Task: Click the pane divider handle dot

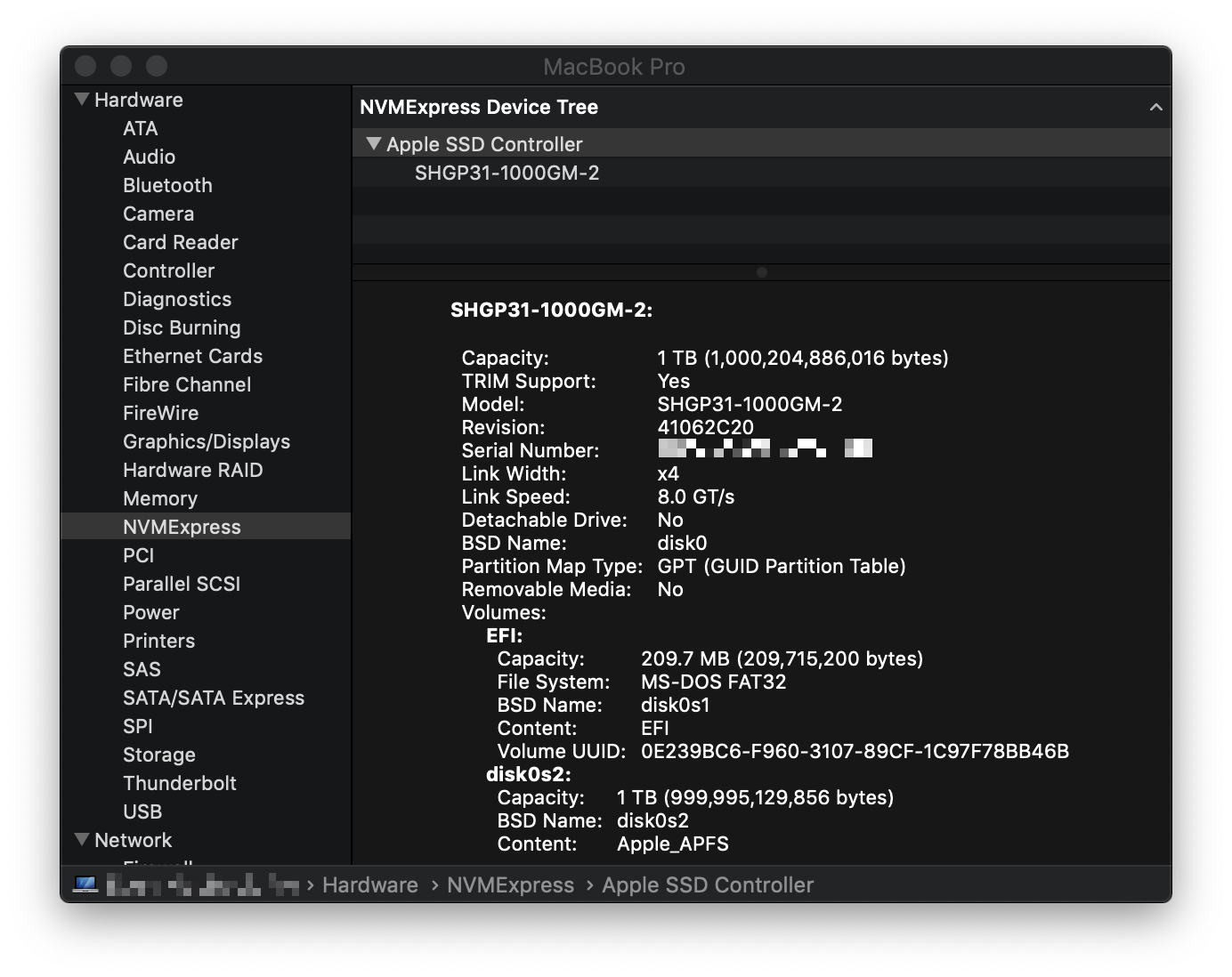Action: pos(762,272)
